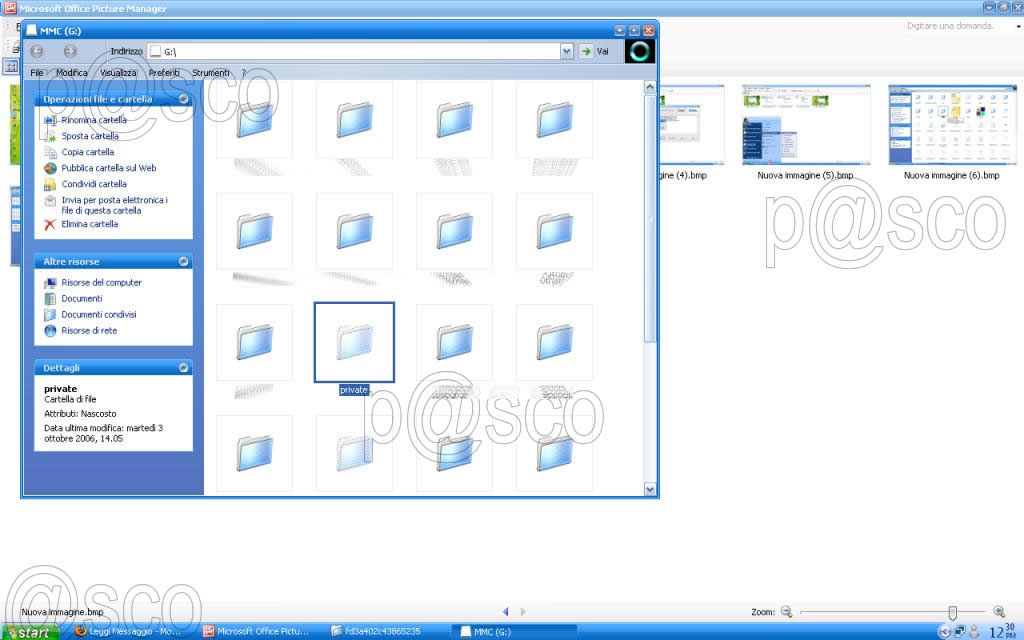Click the private folder name label
1024x640 pixels.
pyautogui.click(x=354, y=390)
